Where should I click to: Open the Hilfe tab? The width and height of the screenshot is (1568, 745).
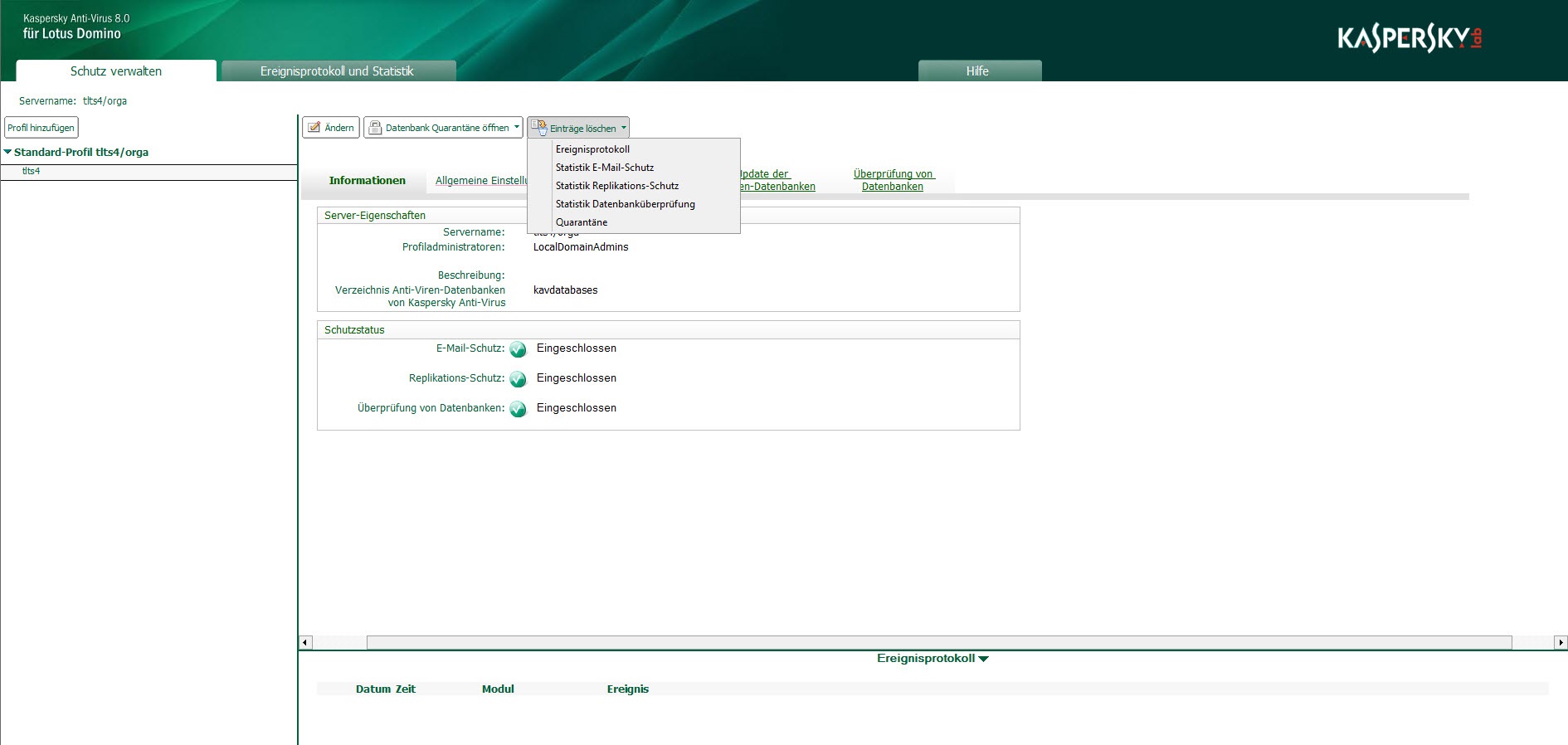click(977, 71)
